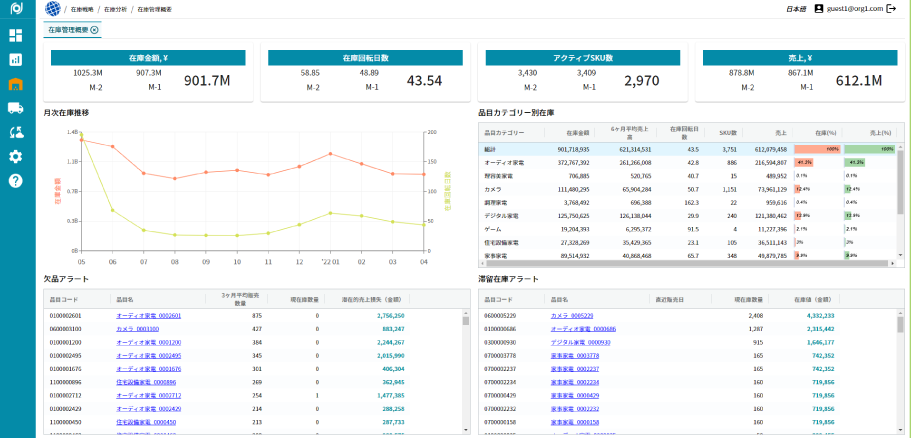Click the 欠品アラート table vertical scrollbar

click(466, 370)
